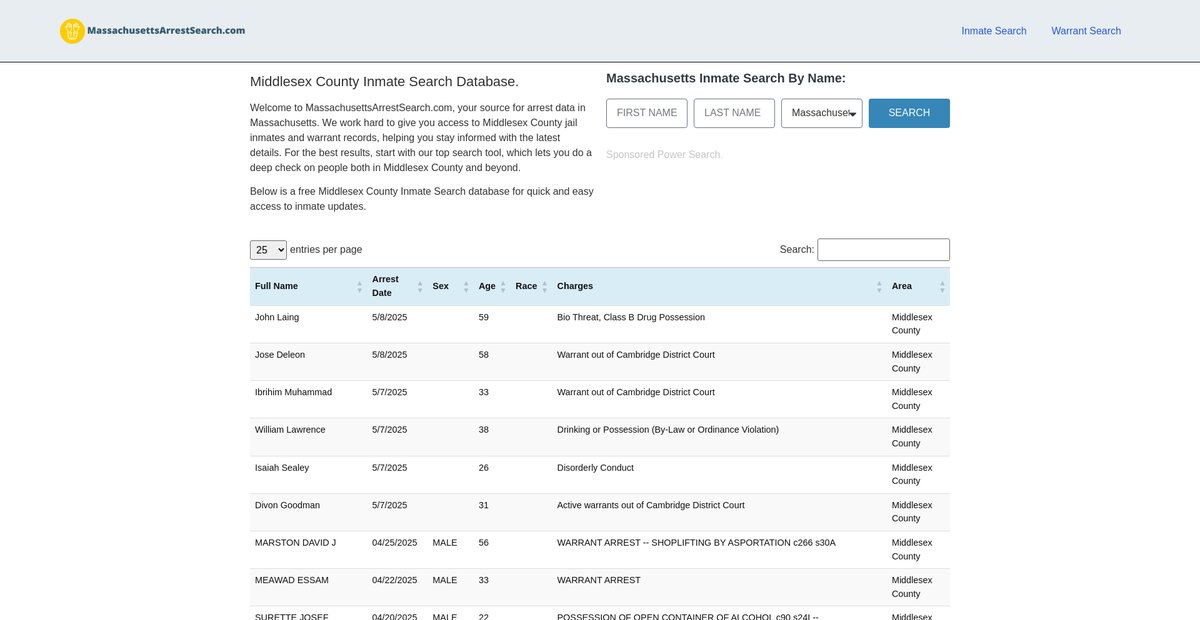Viewport: 1200px width, 620px height.
Task: Open the entries per page dropdown
Action: click(268, 250)
